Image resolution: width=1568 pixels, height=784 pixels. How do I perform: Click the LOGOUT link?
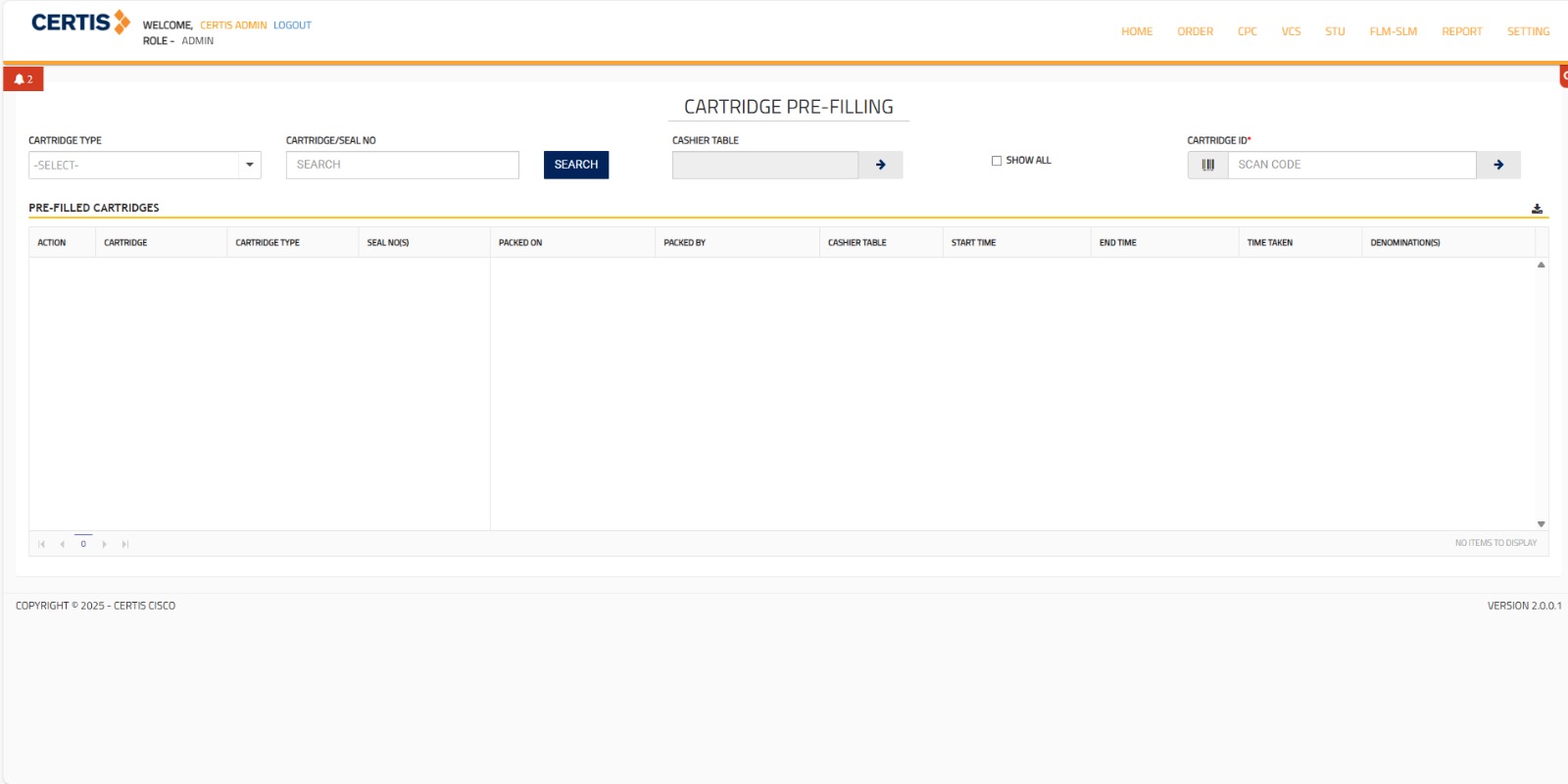[292, 25]
